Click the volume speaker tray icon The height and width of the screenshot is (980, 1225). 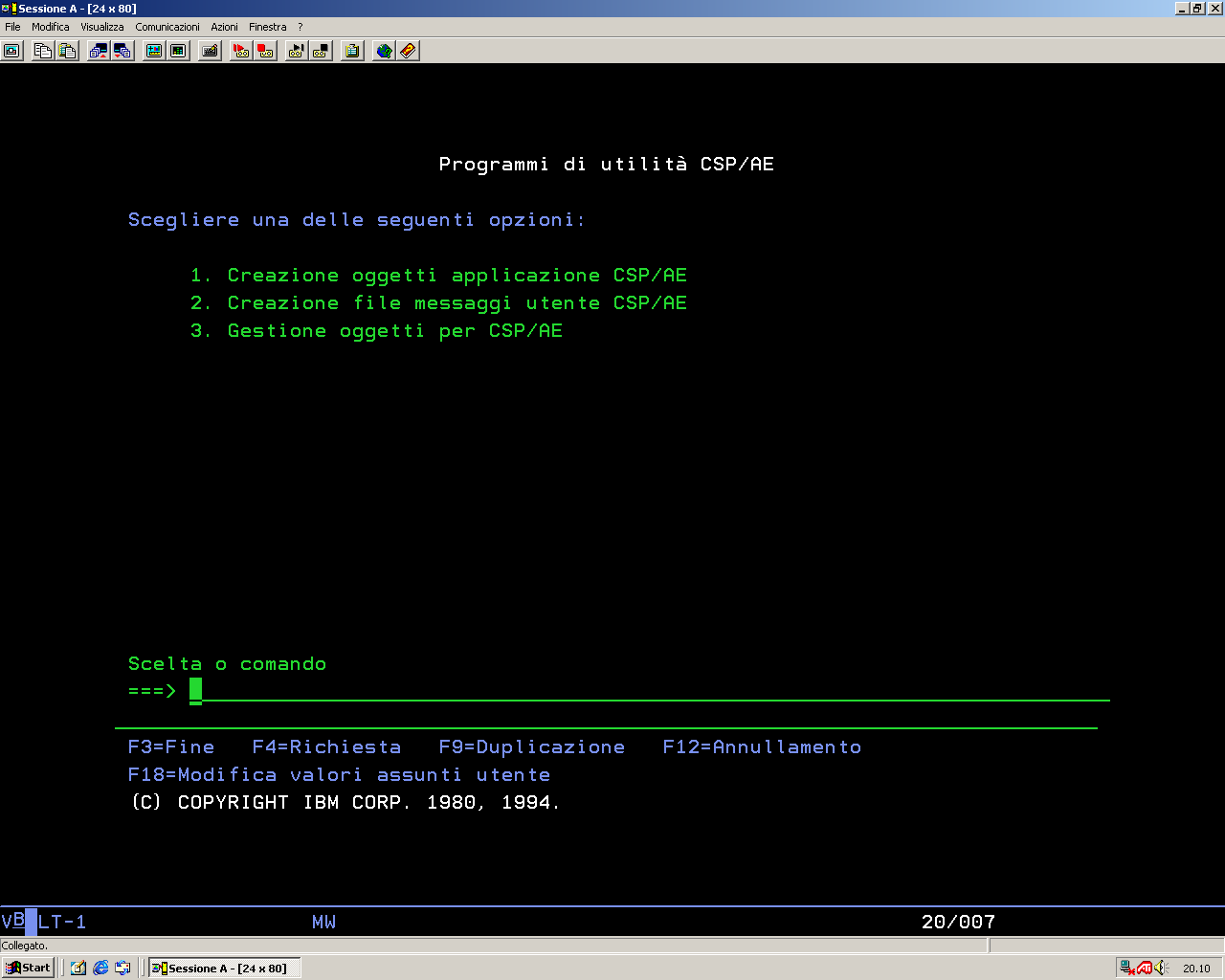coord(1161,968)
